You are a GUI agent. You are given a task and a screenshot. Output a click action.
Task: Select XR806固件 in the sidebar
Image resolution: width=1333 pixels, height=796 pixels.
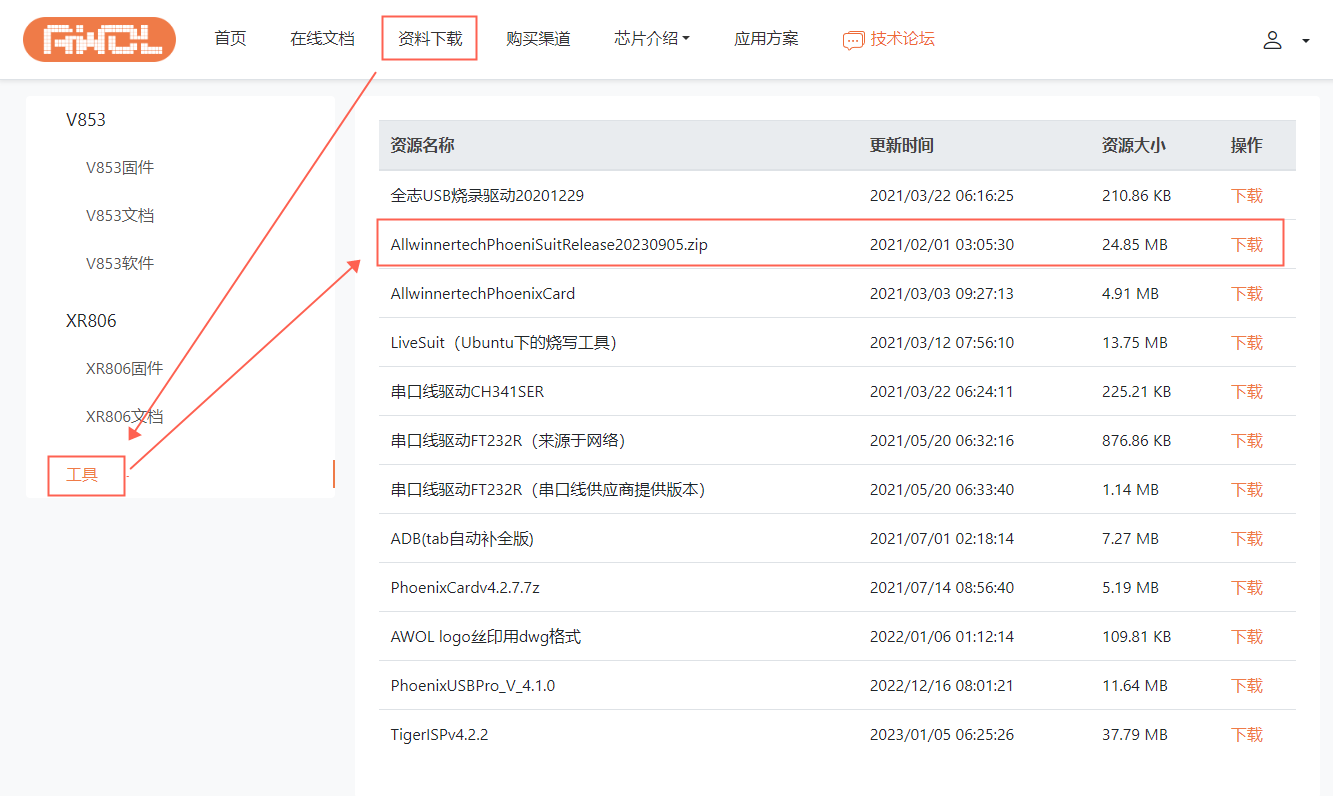pos(124,369)
